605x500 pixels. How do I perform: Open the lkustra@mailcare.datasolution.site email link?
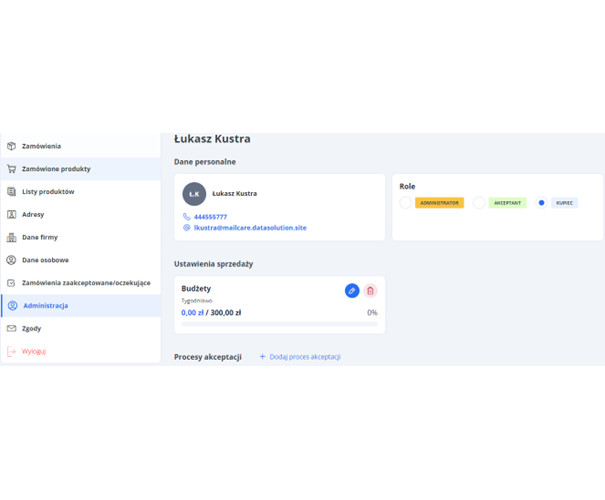(250, 228)
